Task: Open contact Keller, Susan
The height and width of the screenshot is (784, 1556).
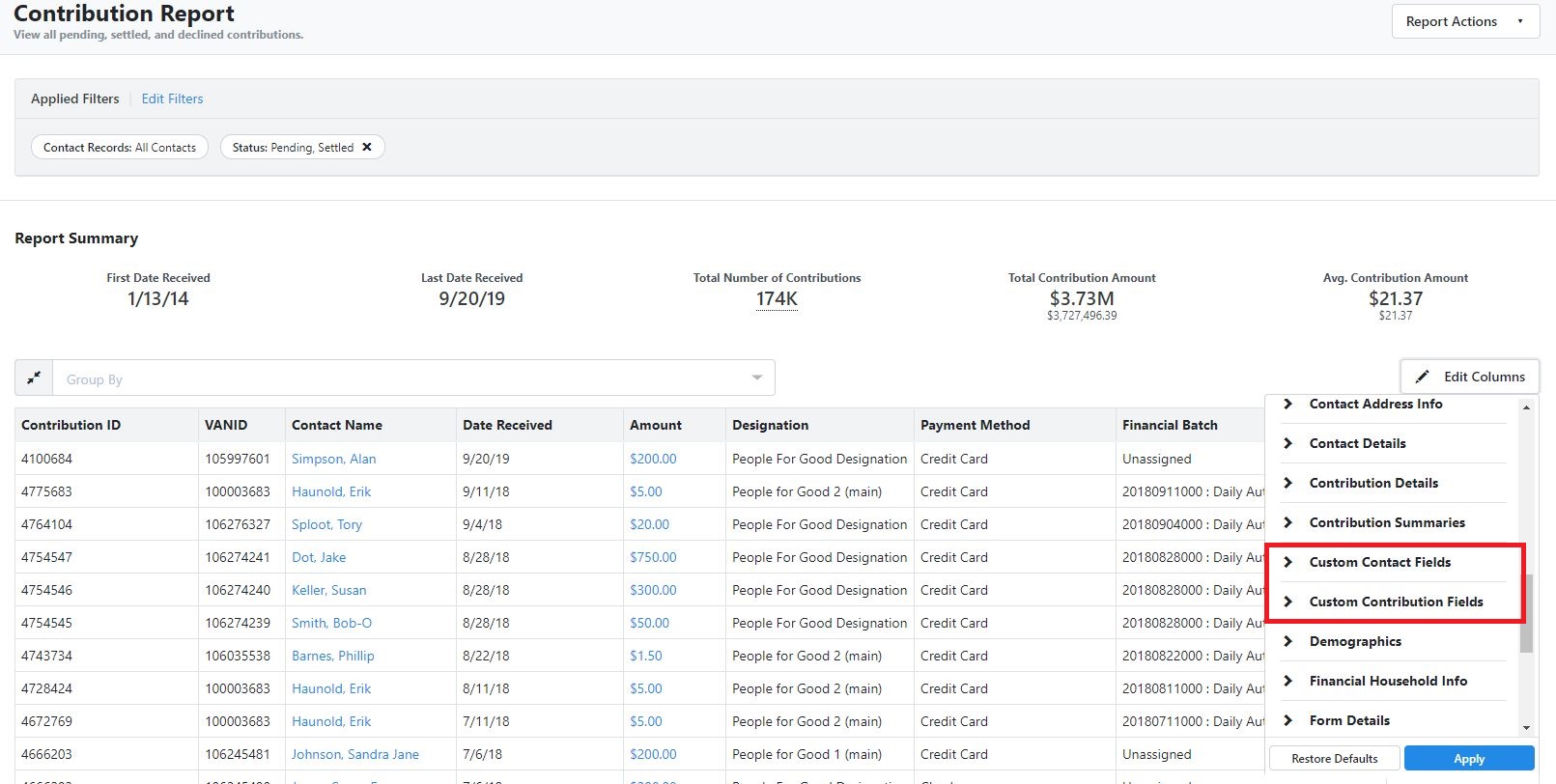Action: pyautogui.click(x=329, y=590)
